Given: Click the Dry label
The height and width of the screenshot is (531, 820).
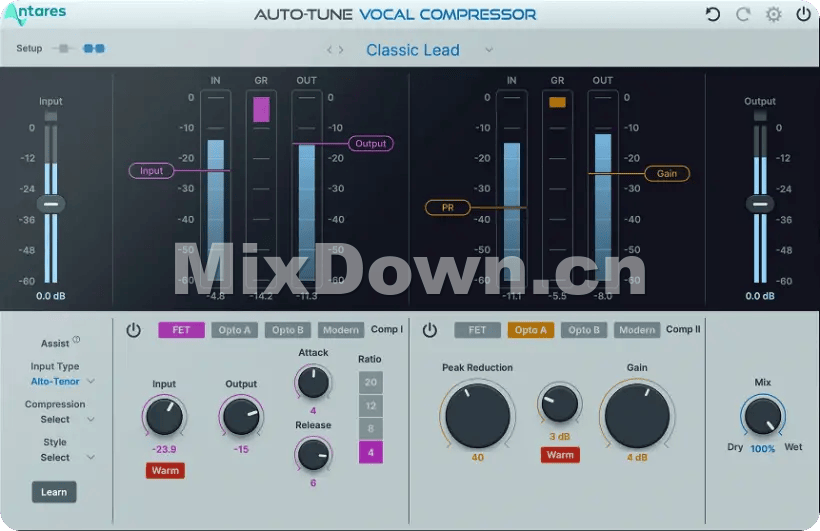Looking at the screenshot, I should tap(735, 447).
